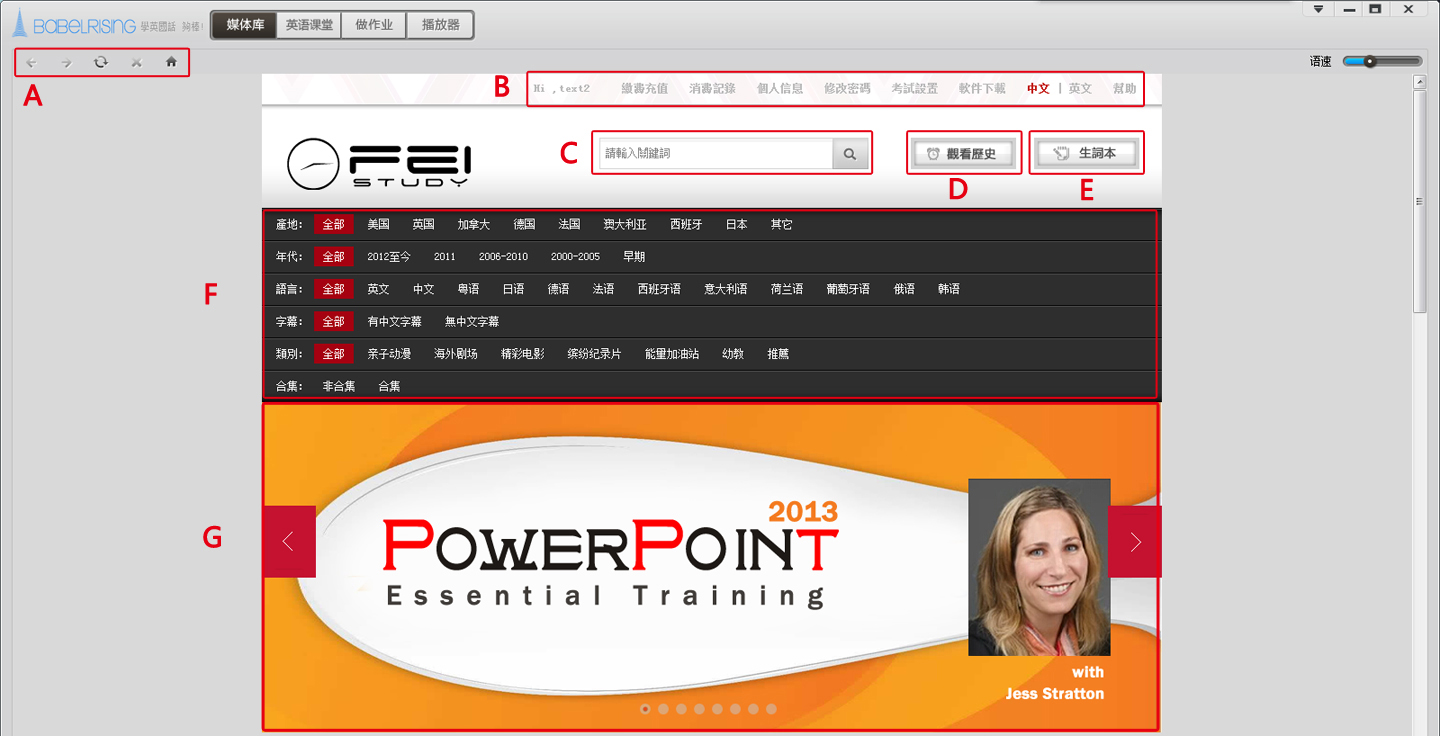
Task: Filter year by 2006-2010
Action: (x=503, y=257)
